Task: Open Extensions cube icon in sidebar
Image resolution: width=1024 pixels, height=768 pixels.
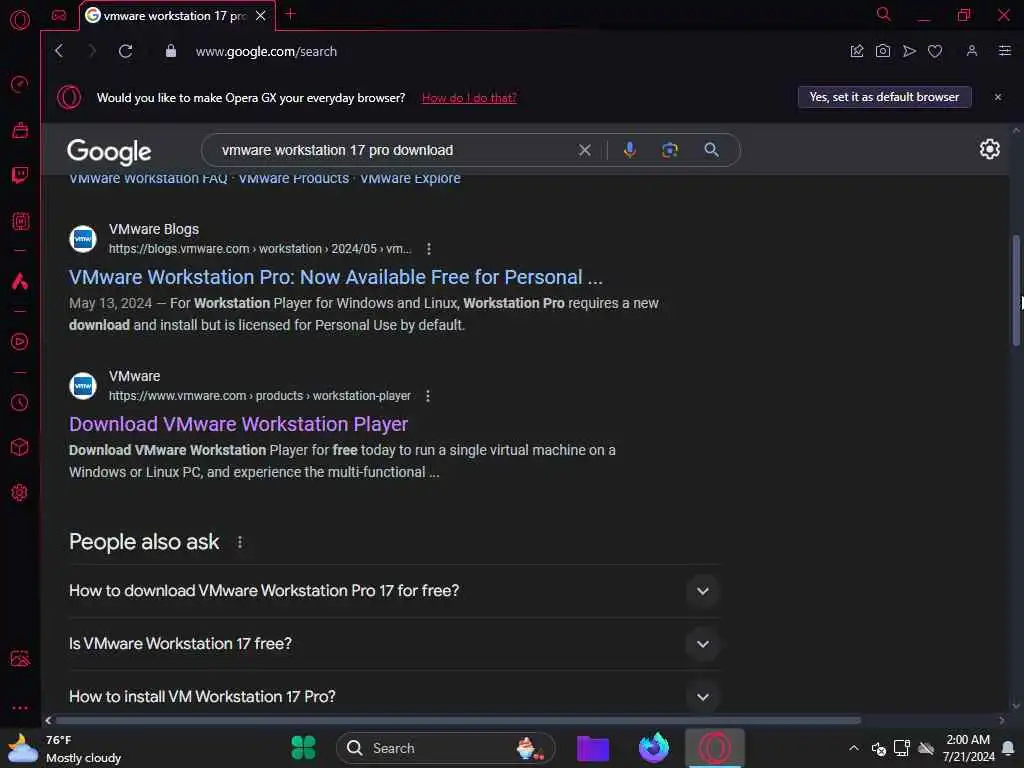Action: 20,447
